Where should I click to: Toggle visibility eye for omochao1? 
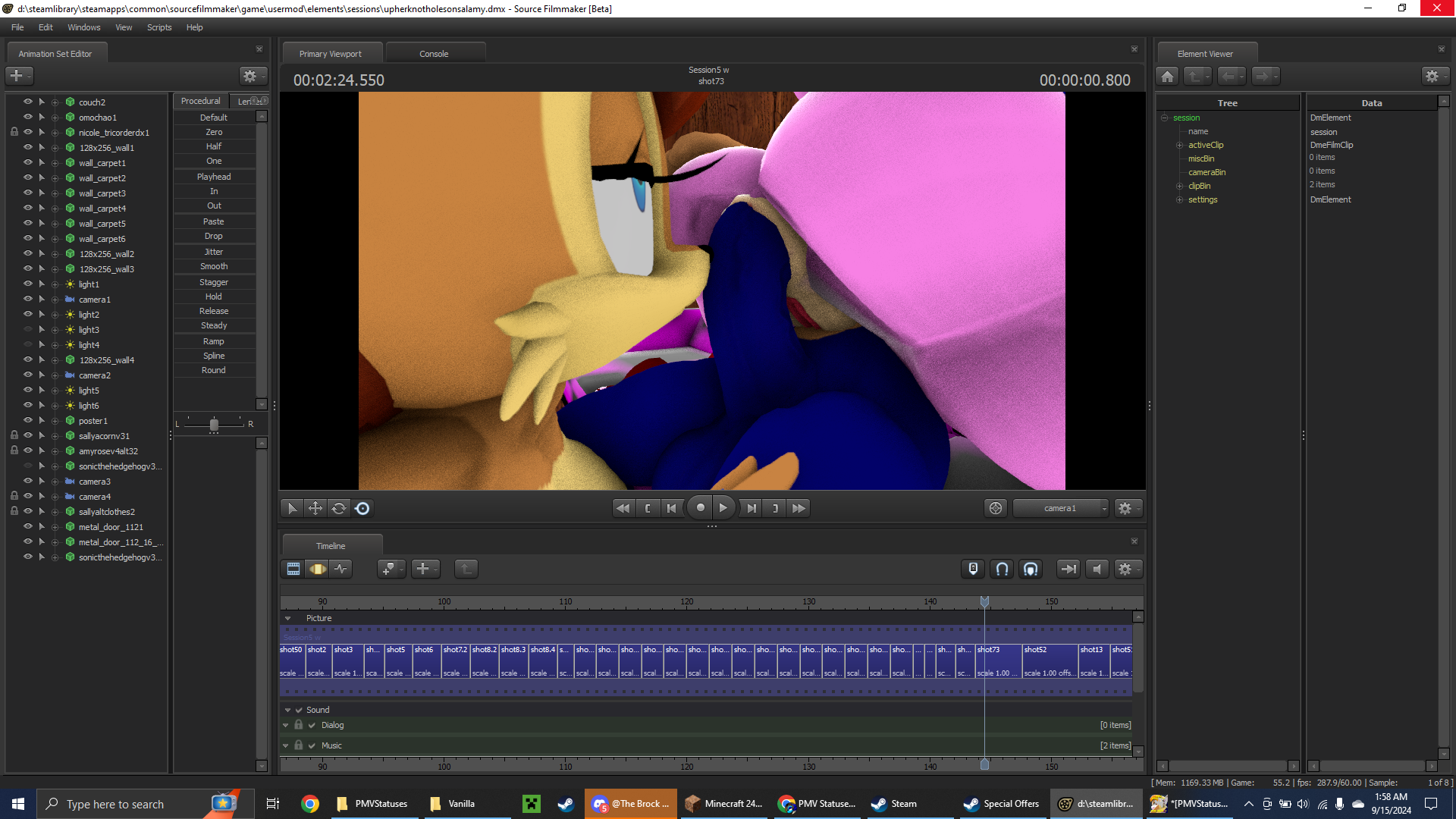click(28, 117)
